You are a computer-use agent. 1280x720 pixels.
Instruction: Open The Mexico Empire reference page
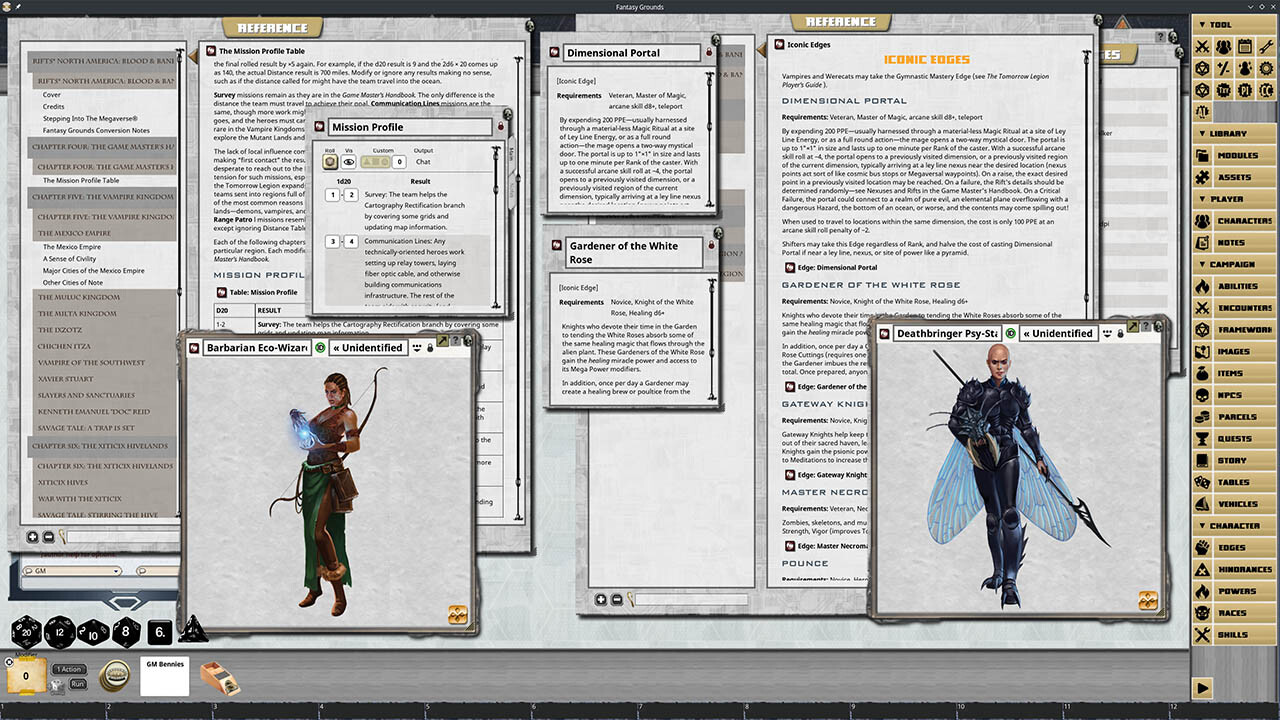pos(71,247)
